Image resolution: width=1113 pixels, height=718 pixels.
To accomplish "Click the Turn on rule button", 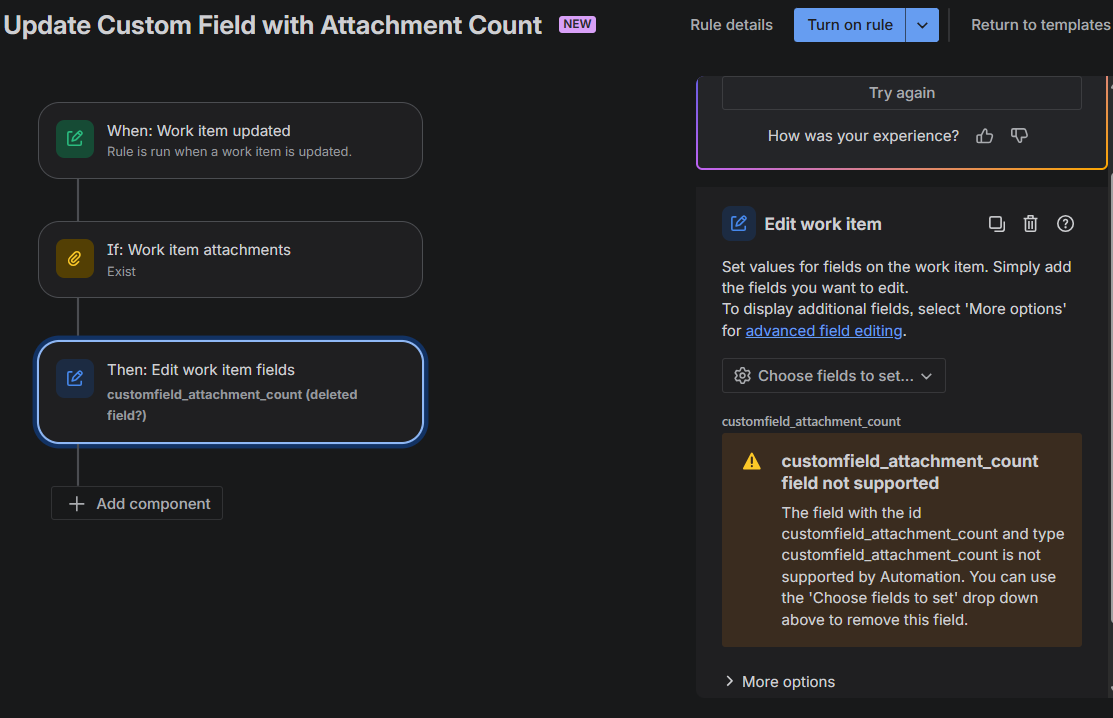I will pos(850,25).
